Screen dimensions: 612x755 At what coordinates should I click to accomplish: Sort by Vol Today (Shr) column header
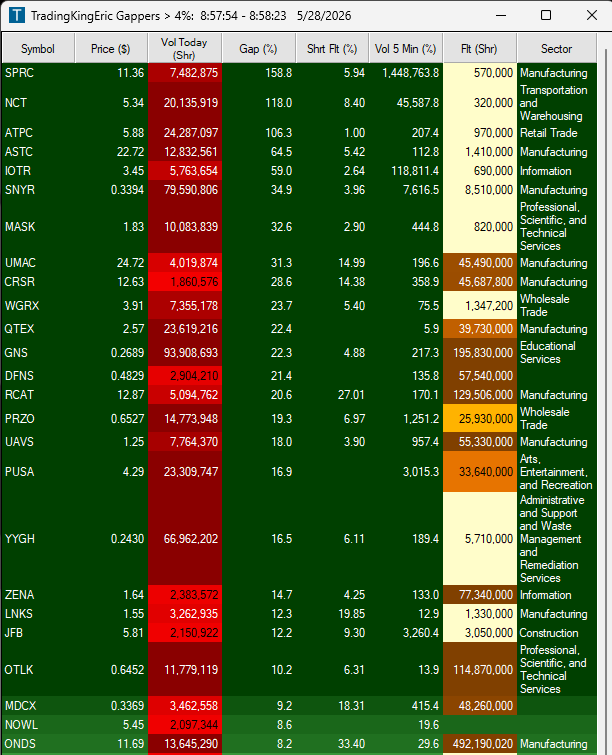point(184,49)
